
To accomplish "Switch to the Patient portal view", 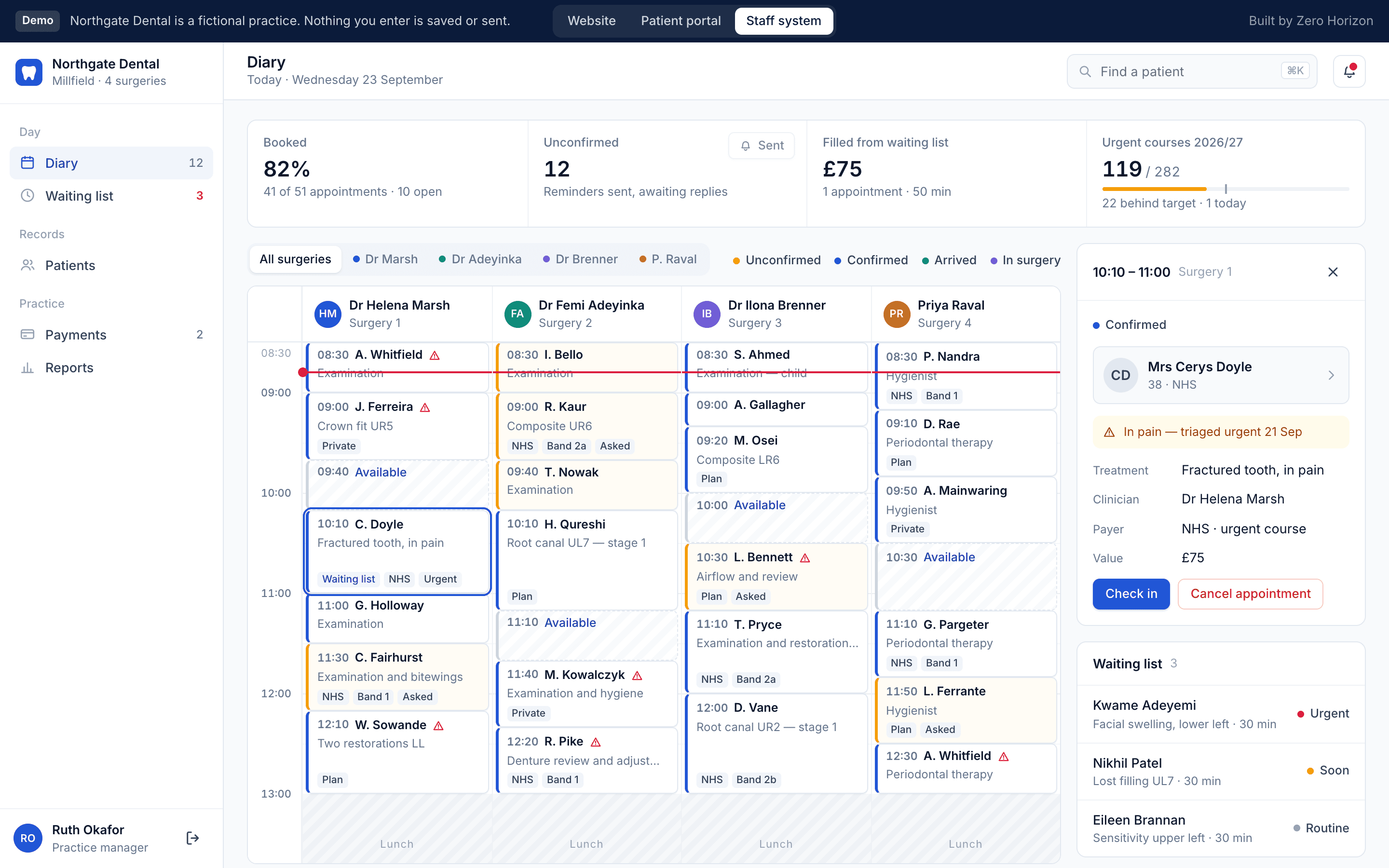I will point(681,21).
